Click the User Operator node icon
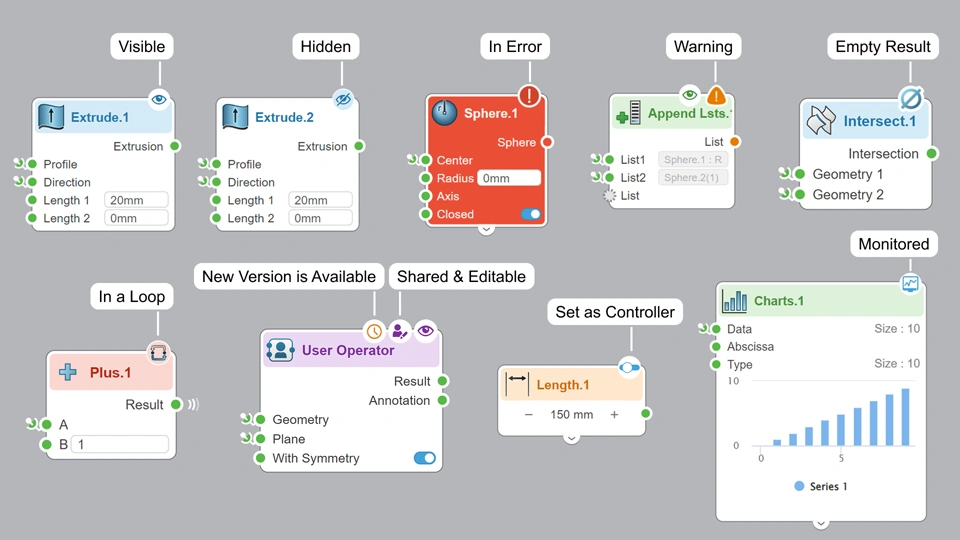 click(x=280, y=350)
